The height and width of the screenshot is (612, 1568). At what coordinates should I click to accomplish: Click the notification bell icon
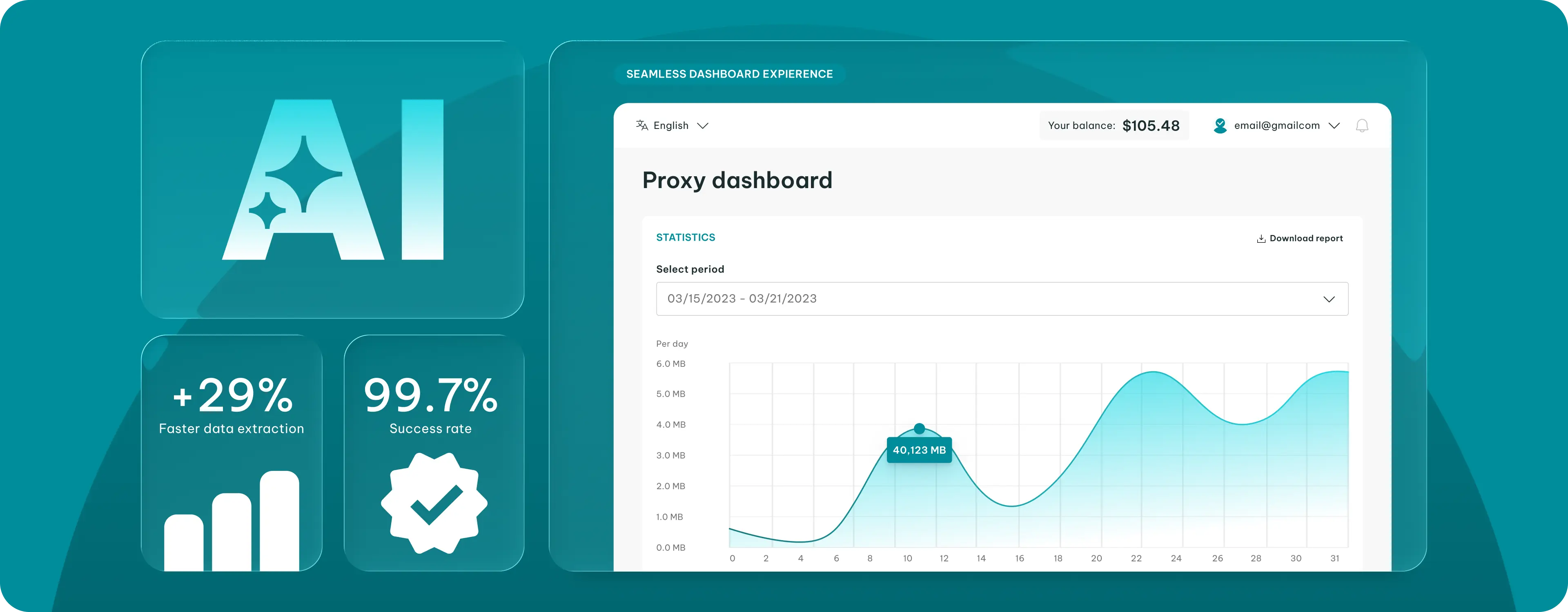[1362, 126]
